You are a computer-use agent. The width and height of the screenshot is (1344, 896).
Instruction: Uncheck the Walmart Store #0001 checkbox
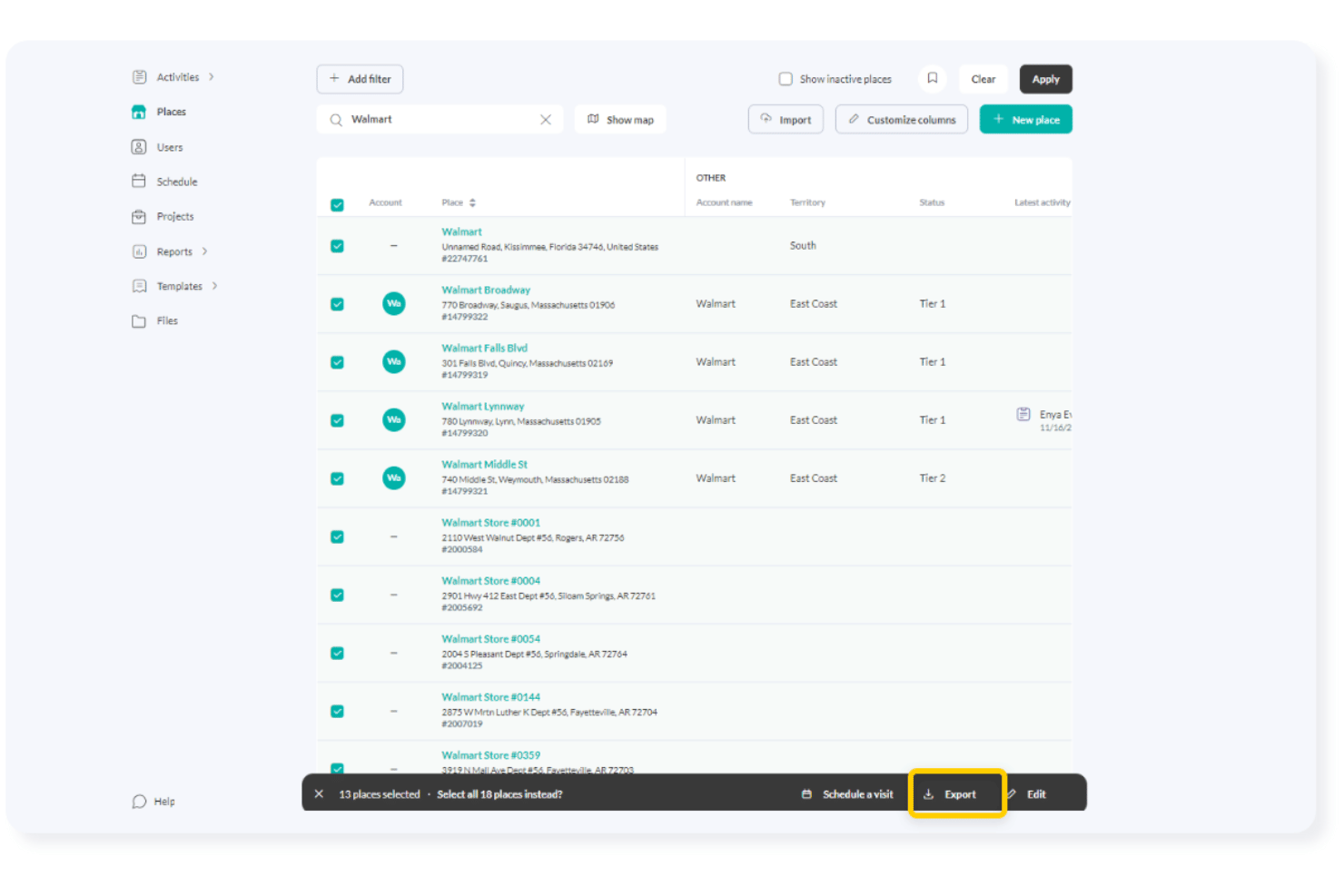click(x=337, y=537)
